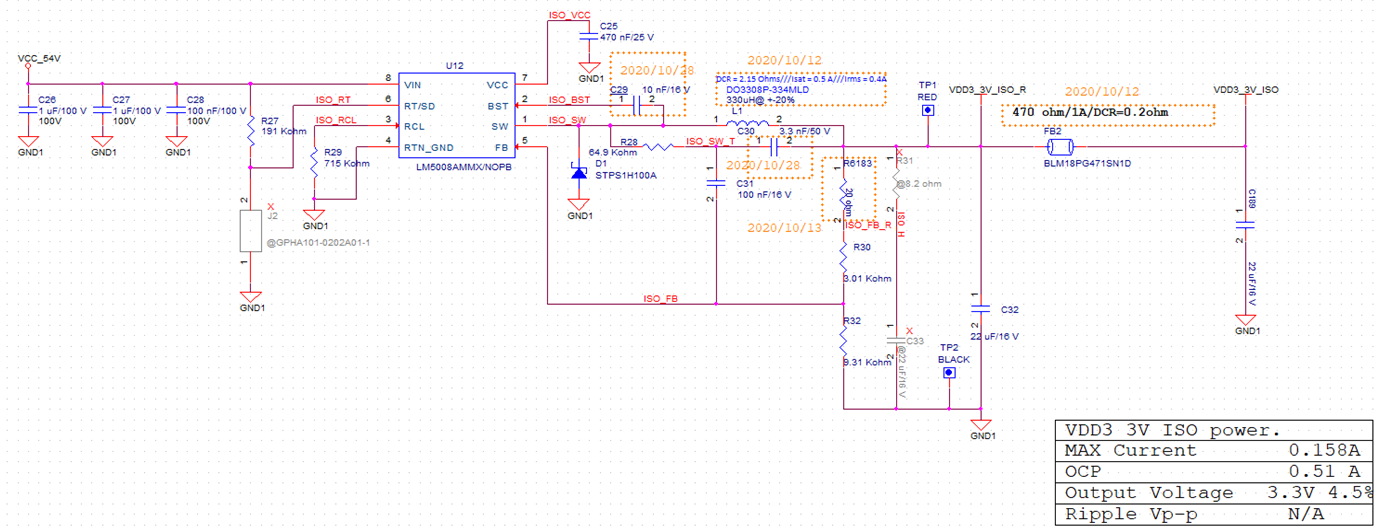Click the Output Voltage 3.3V table row
The image size is (1378, 530).
pyautogui.click(x=1213, y=493)
